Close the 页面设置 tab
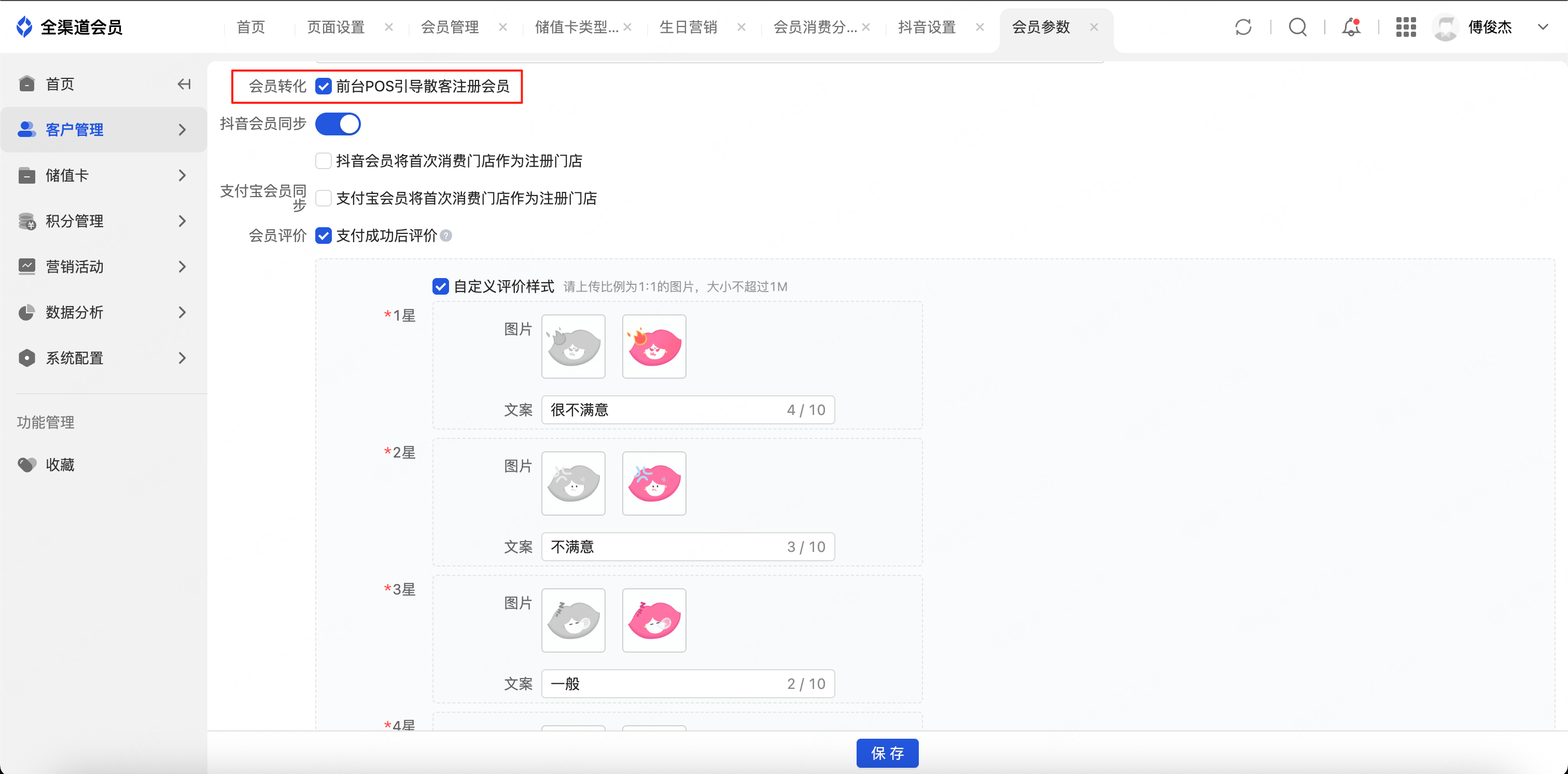This screenshot has width=1568, height=774. (x=389, y=27)
